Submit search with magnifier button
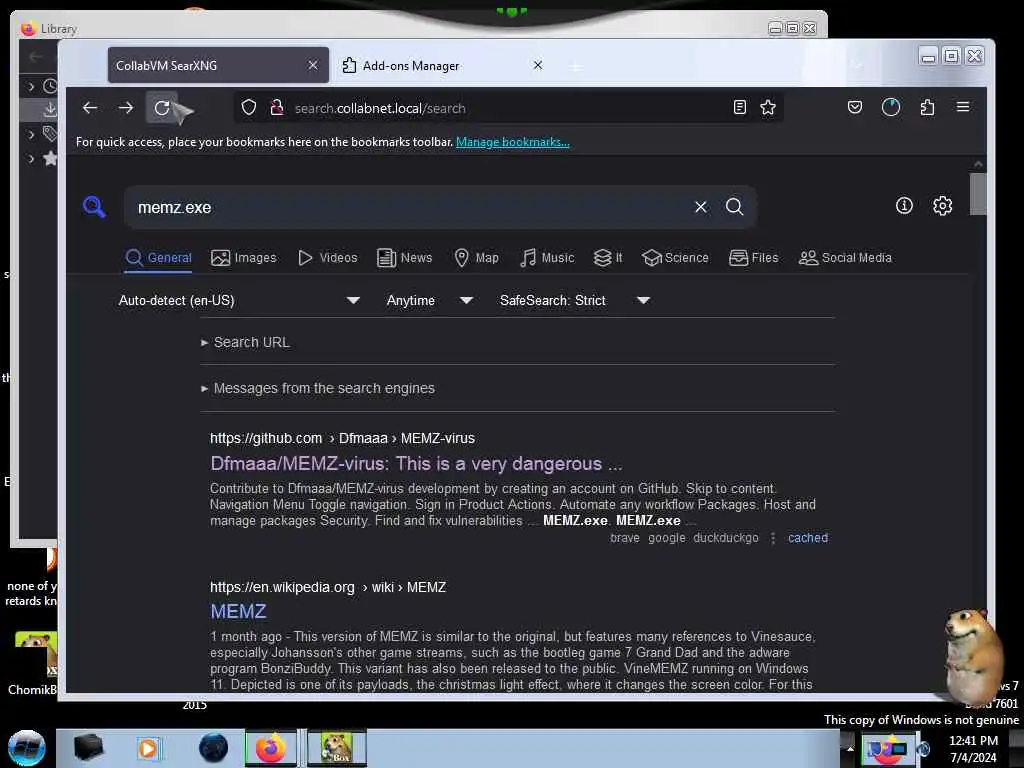This screenshot has height=768, width=1024. coord(735,207)
